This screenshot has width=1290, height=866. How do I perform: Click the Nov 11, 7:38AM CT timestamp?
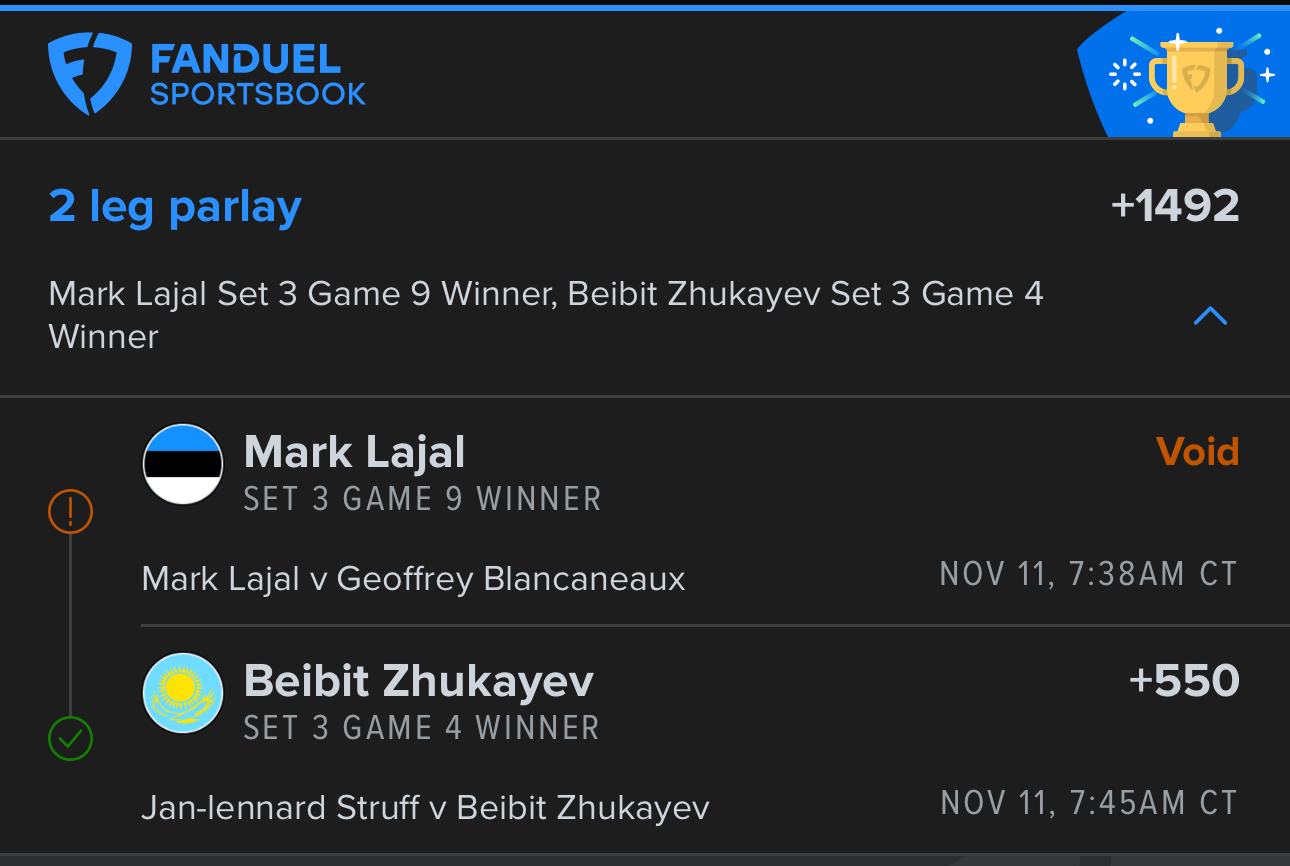1088,574
